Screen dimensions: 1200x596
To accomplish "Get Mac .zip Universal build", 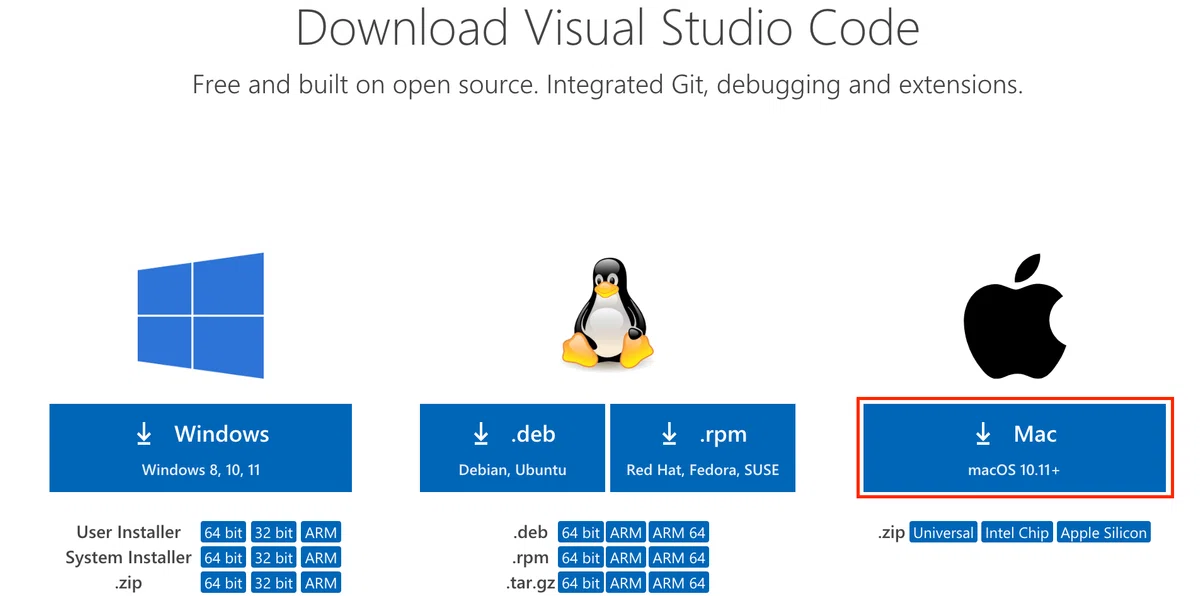I will click(943, 532).
